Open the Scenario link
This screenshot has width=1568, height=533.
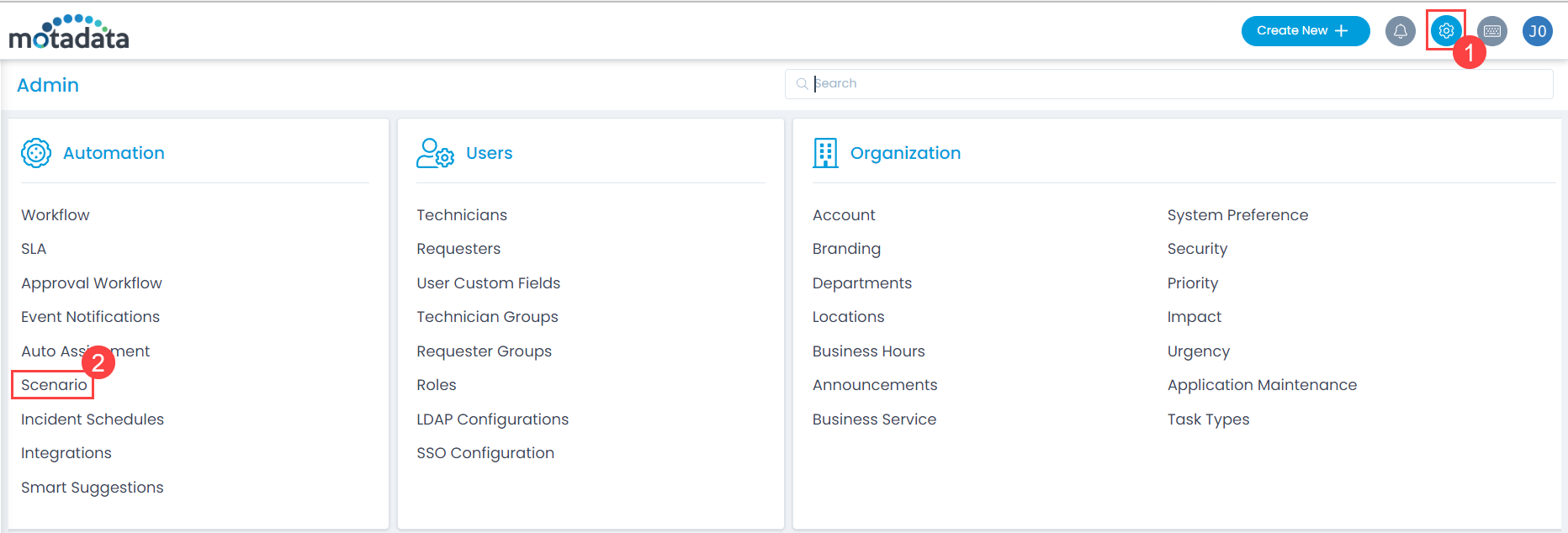point(54,385)
